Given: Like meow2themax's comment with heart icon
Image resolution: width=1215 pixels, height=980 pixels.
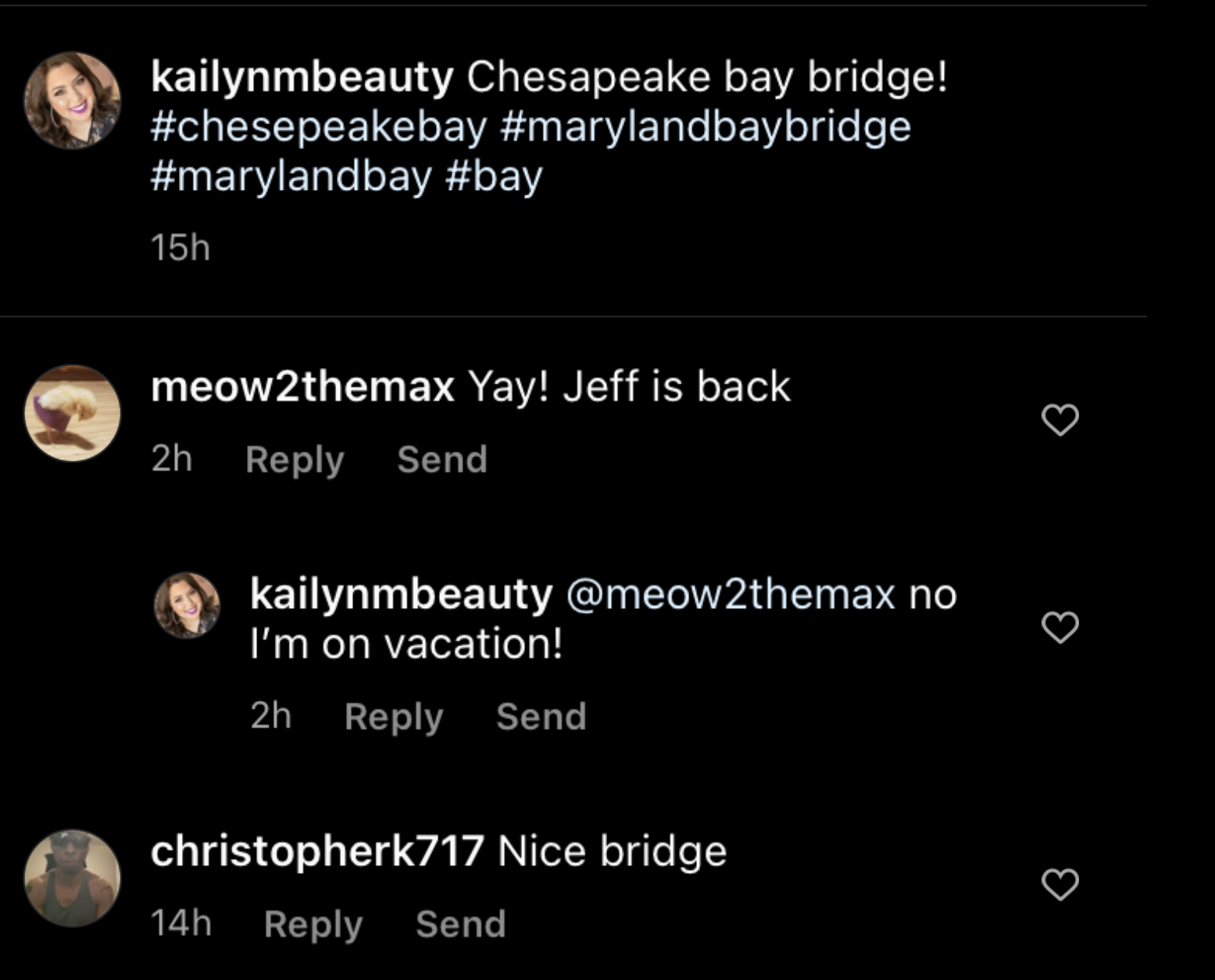Looking at the screenshot, I should coord(1060,420).
